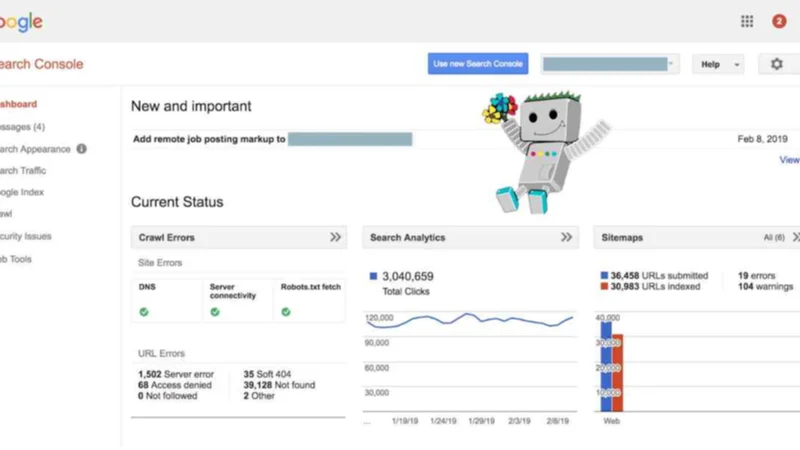Click Use new Search Console button
This screenshot has height=450, width=800.
click(x=478, y=64)
